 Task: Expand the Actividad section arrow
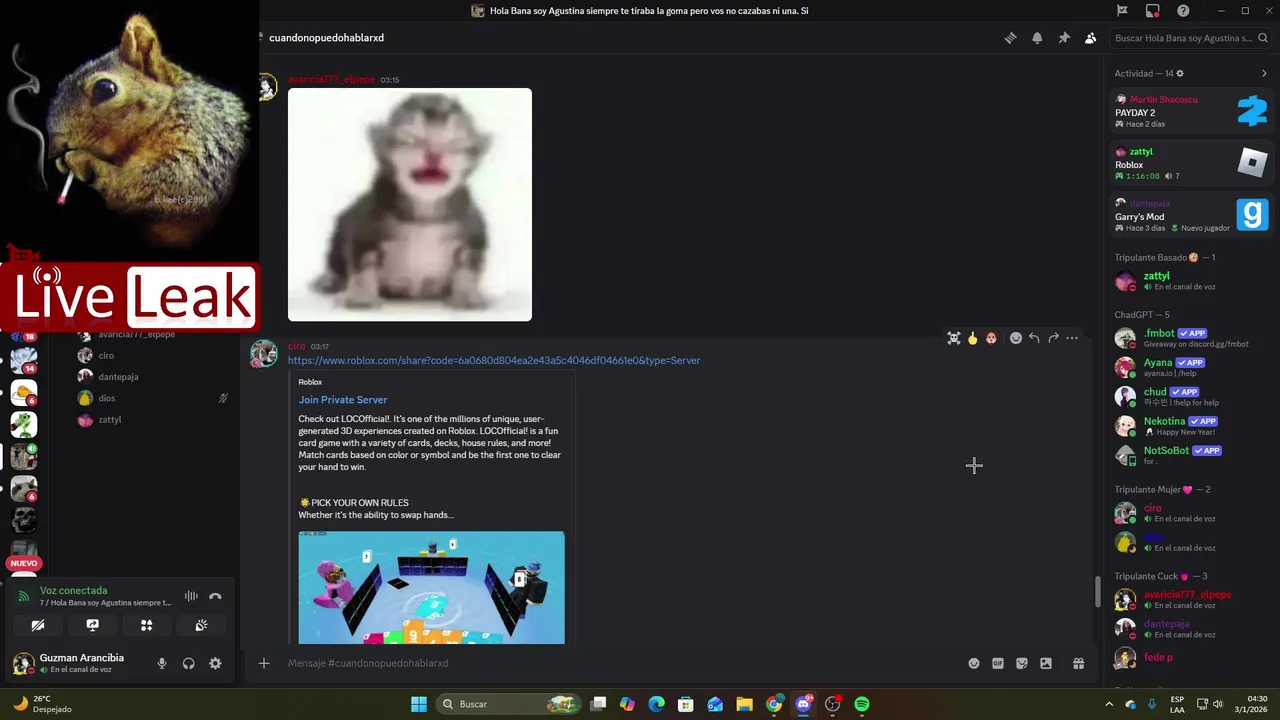point(1264,73)
